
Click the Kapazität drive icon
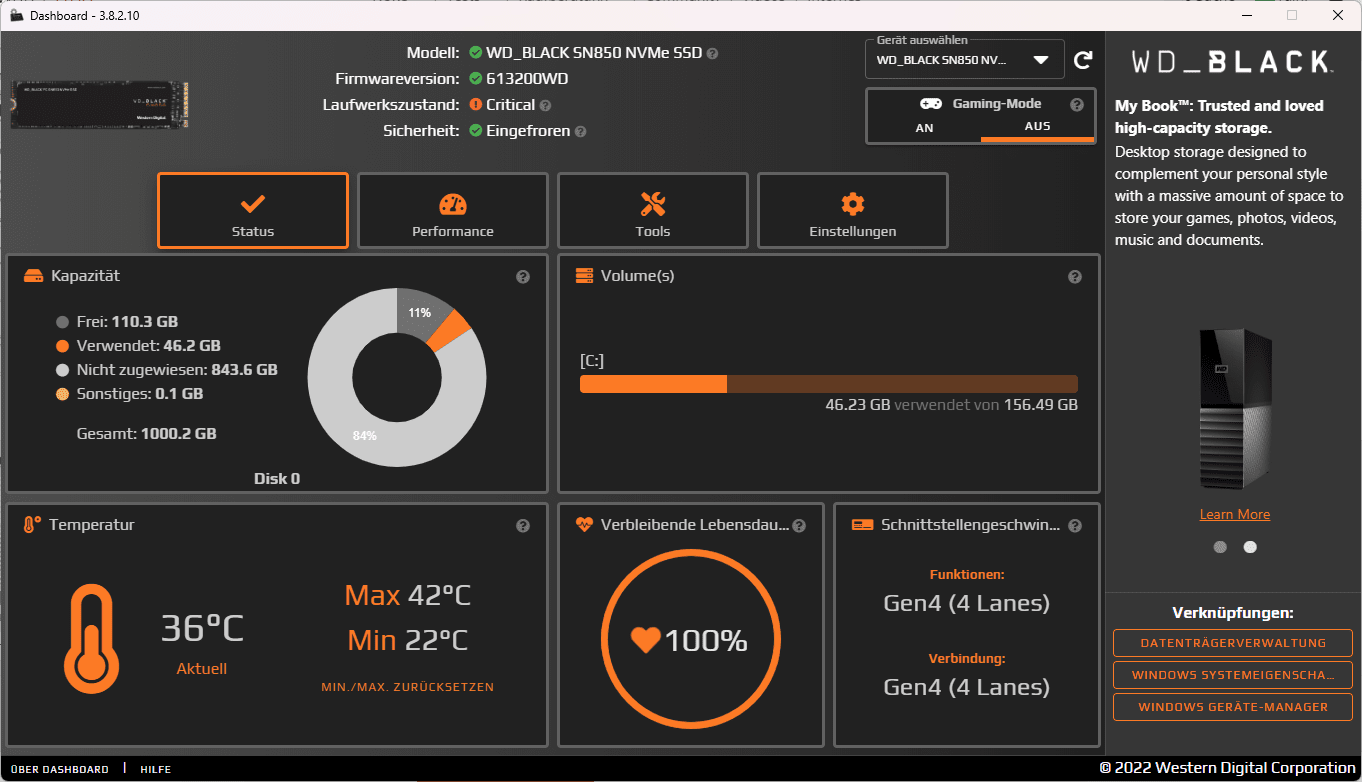tap(34, 276)
